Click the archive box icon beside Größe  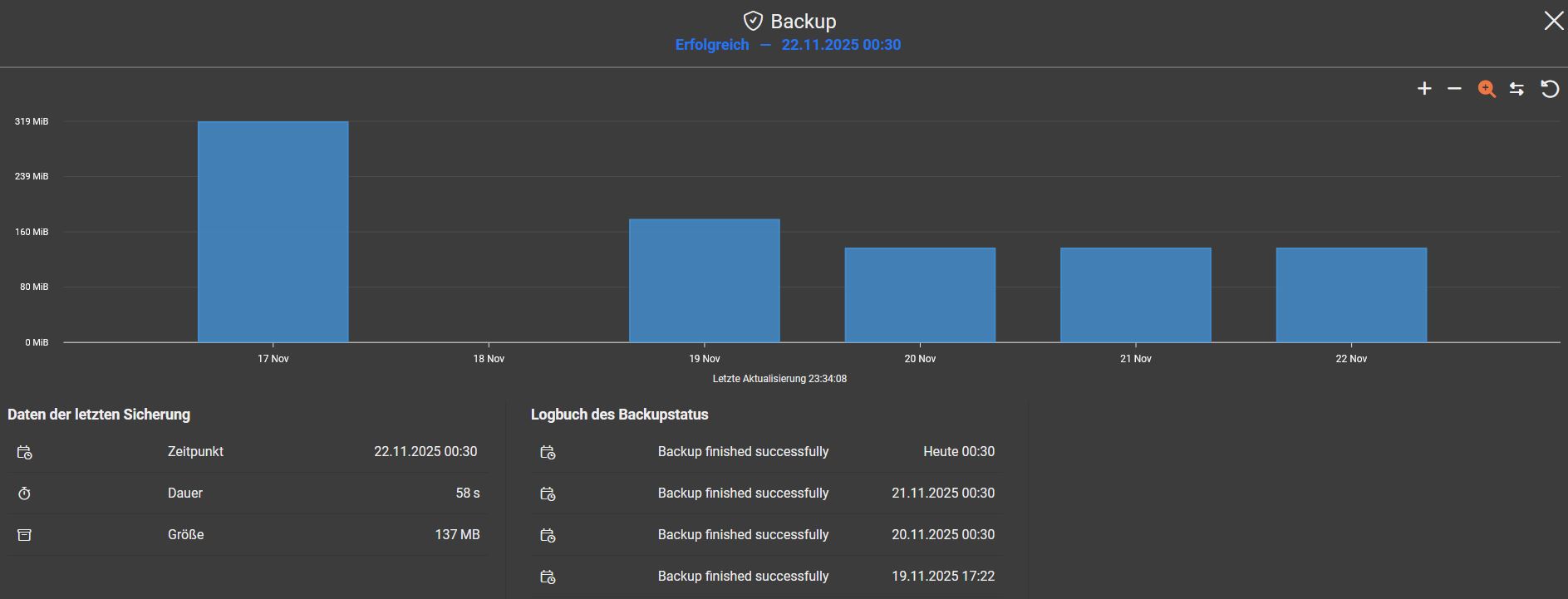click(25, 535)
